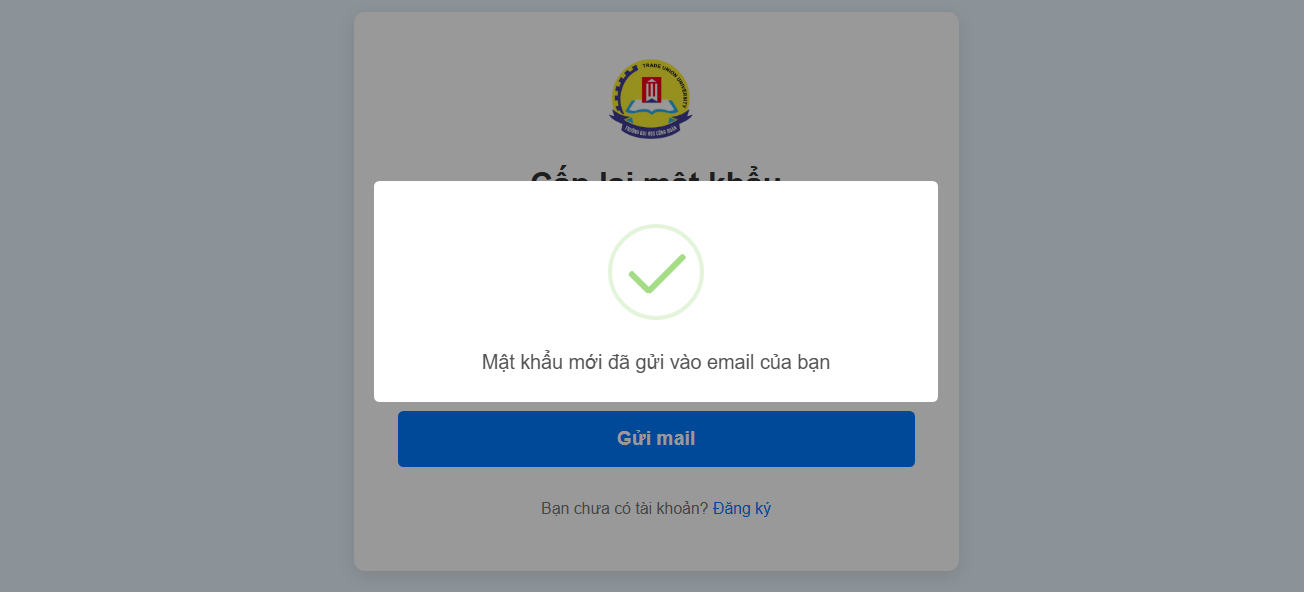Click the word "email" in the success message

[x=730, y=362]
